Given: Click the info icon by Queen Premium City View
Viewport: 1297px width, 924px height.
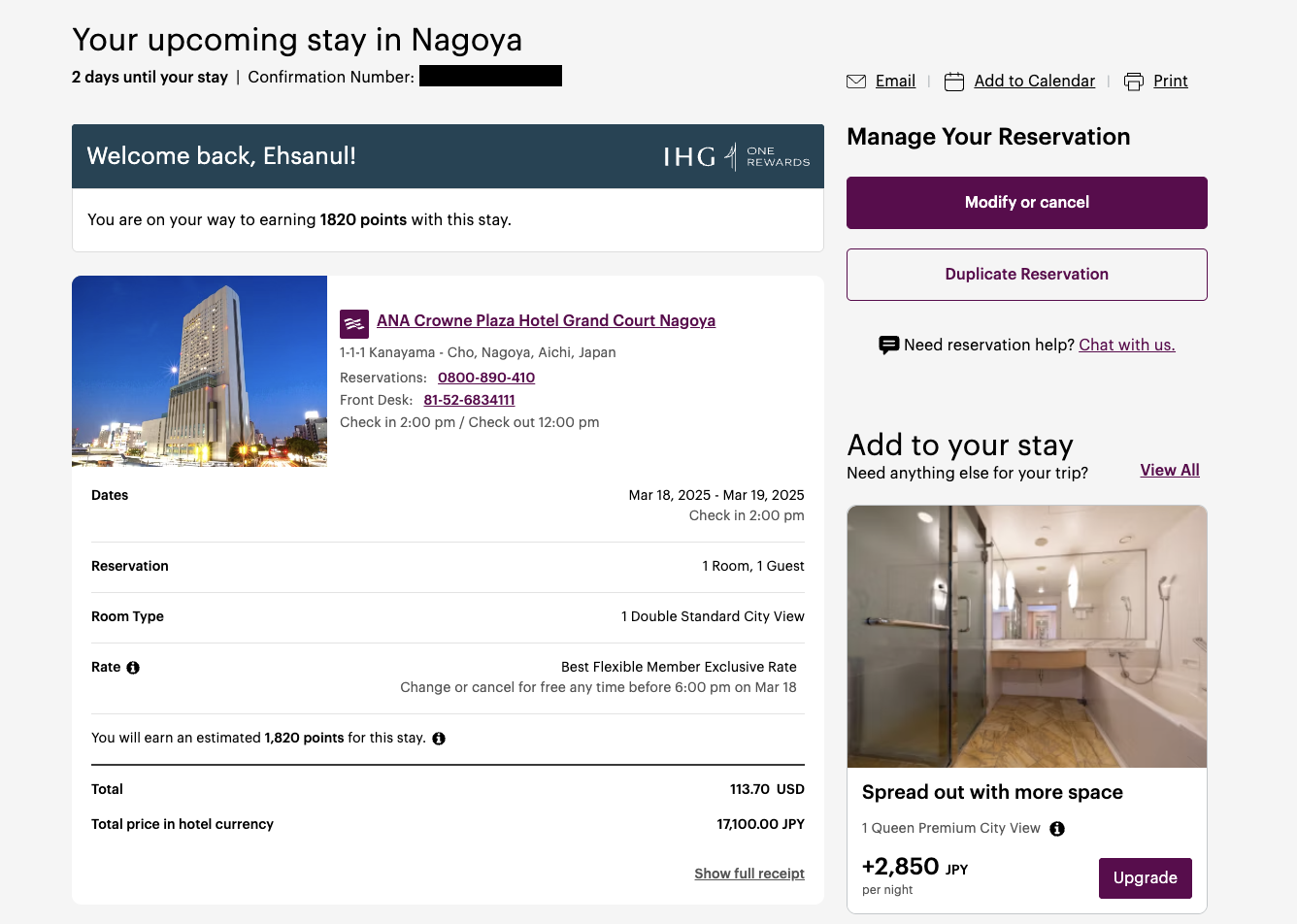Looking at the screenshot, I should coord(1057,829).
